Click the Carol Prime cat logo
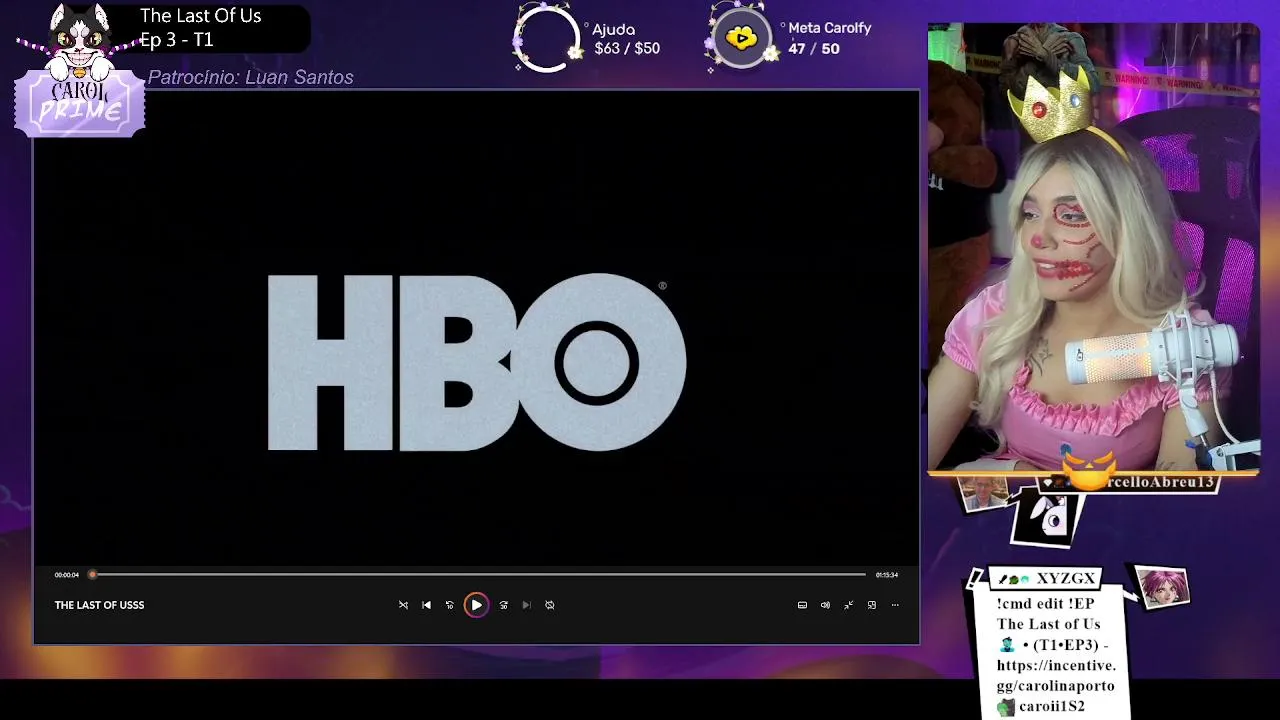 click(79, 72)
